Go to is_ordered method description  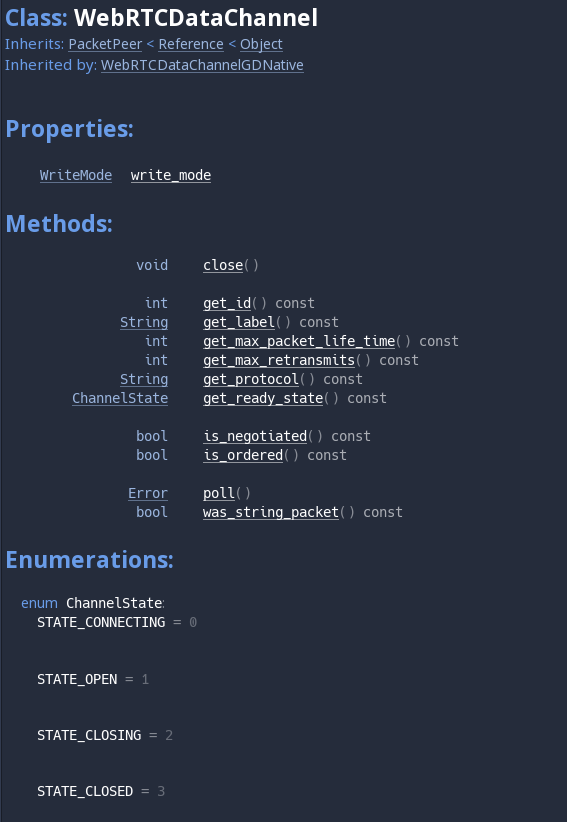(243, 455)
